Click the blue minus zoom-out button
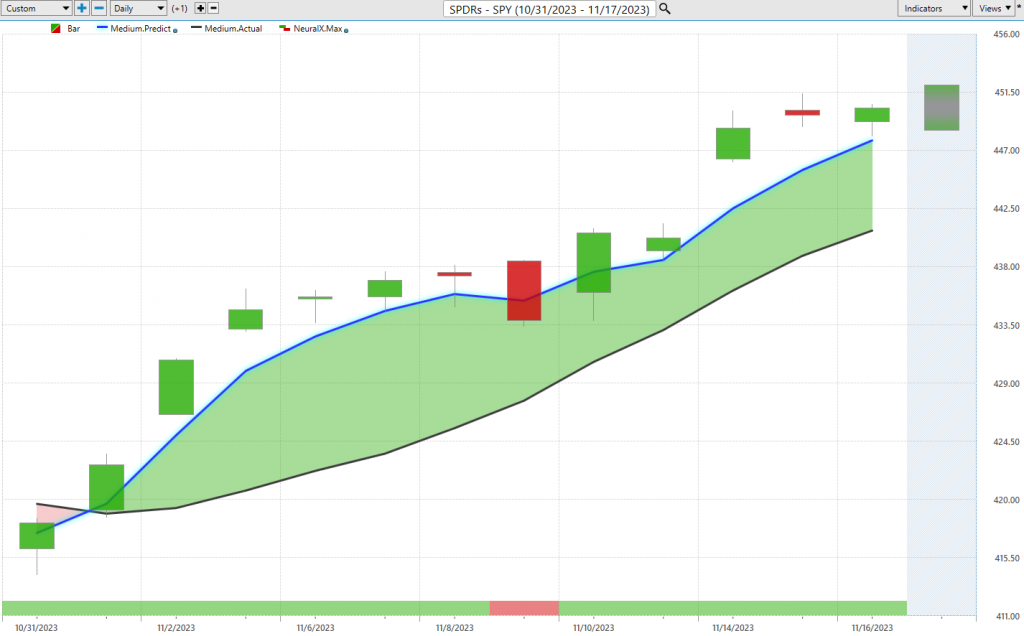The width and height of the screenshot is (1024, 636). click(x=99, y=8)
